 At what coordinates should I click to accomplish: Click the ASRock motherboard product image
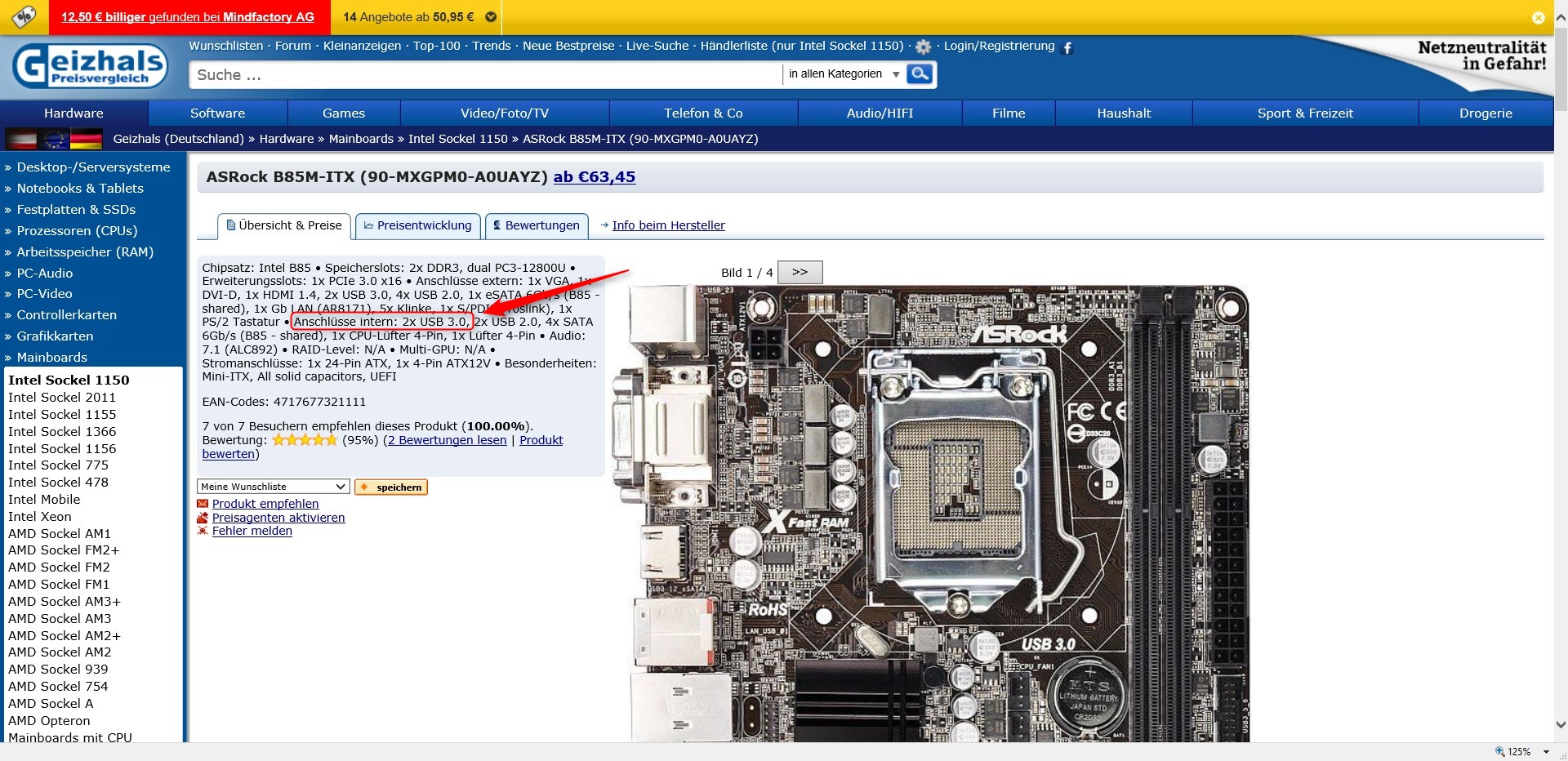click(x=931, y=513)
